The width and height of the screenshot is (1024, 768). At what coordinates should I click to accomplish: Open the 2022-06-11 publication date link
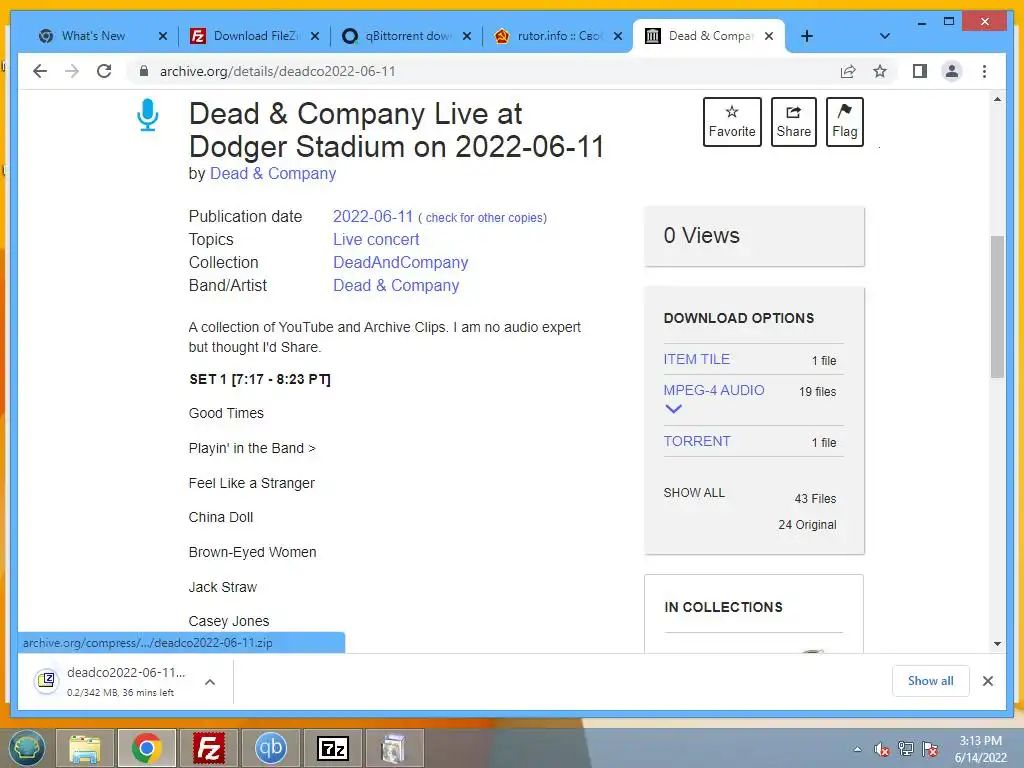(x=373, y=216)
